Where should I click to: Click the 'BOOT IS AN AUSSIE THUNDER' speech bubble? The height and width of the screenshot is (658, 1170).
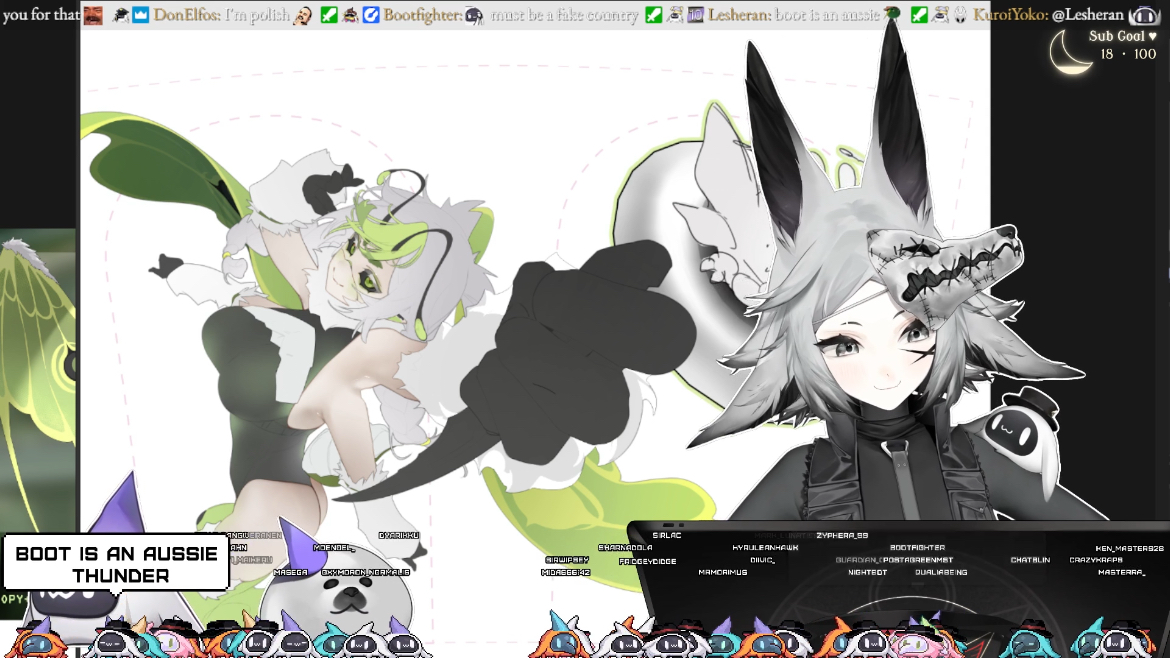coord(116,564)
